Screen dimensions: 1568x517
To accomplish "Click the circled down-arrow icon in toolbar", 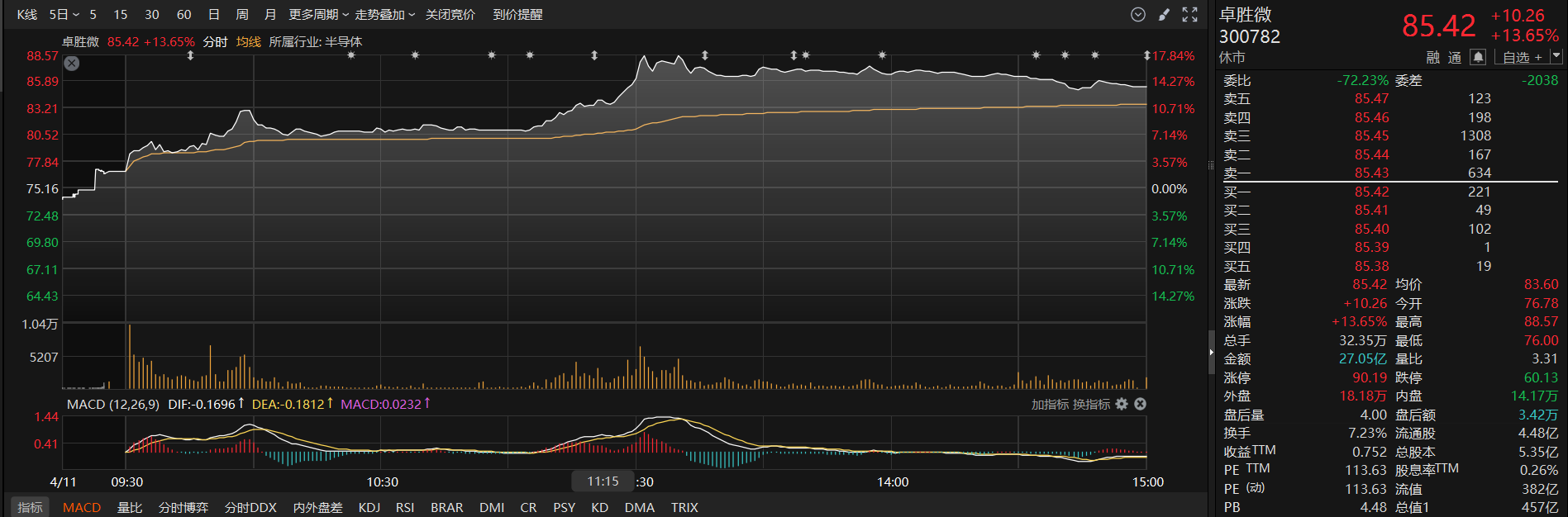I will tap(1138, 15).
